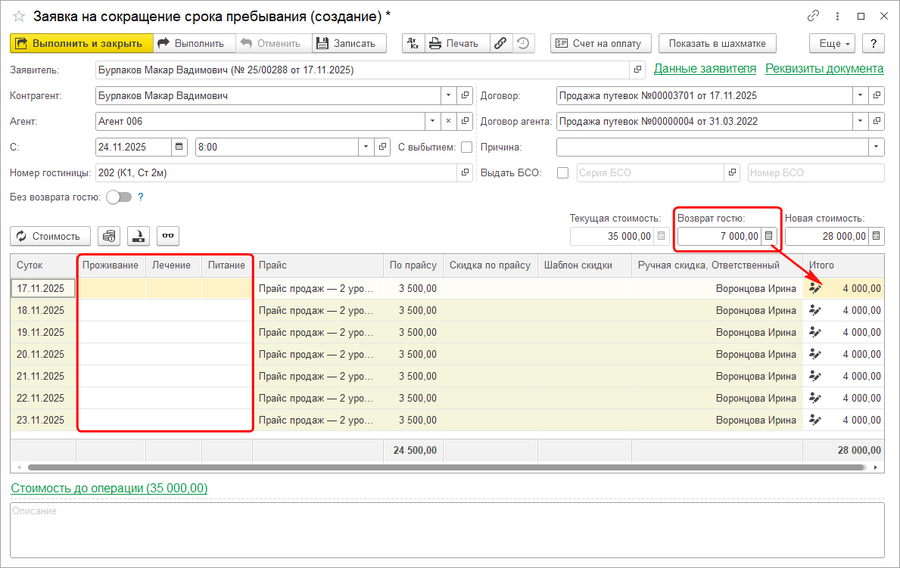Click into the Описание text area
Screen dimensions: 900x568
point(447,528)
